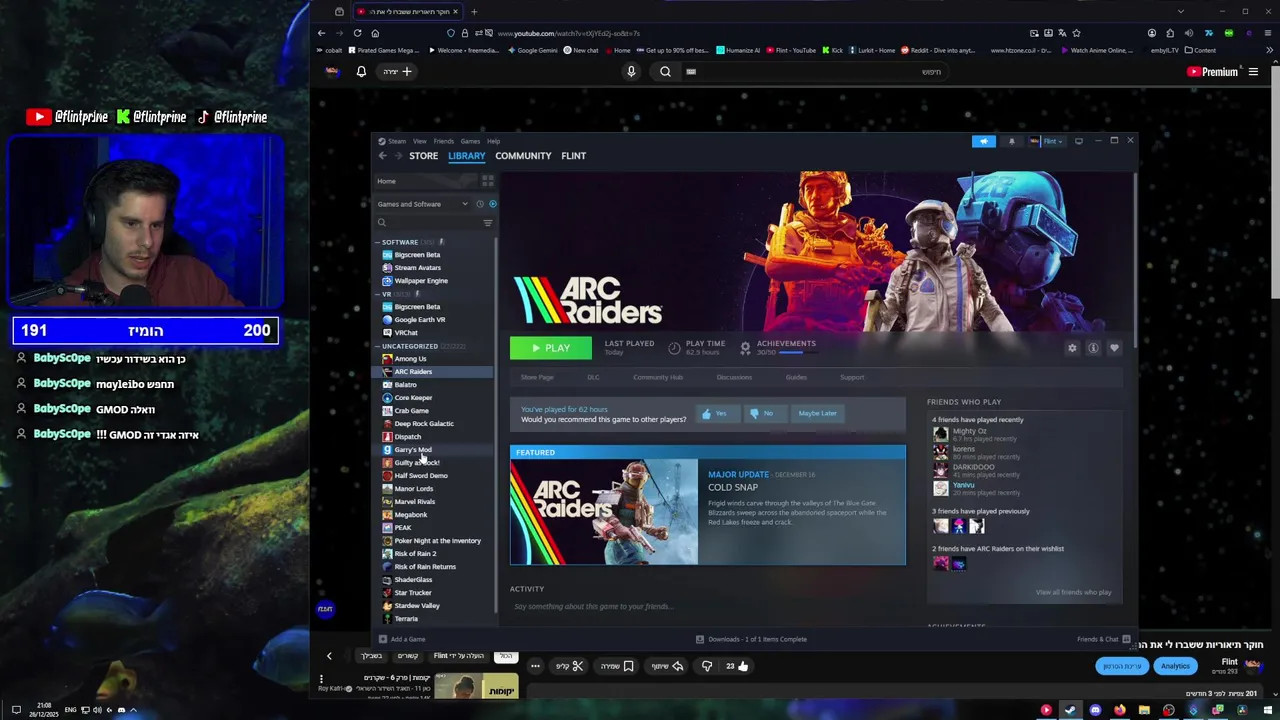Open the Friends menu in Steam
The height and width of the screenshot is (720, 1280).
pos(443,141)
